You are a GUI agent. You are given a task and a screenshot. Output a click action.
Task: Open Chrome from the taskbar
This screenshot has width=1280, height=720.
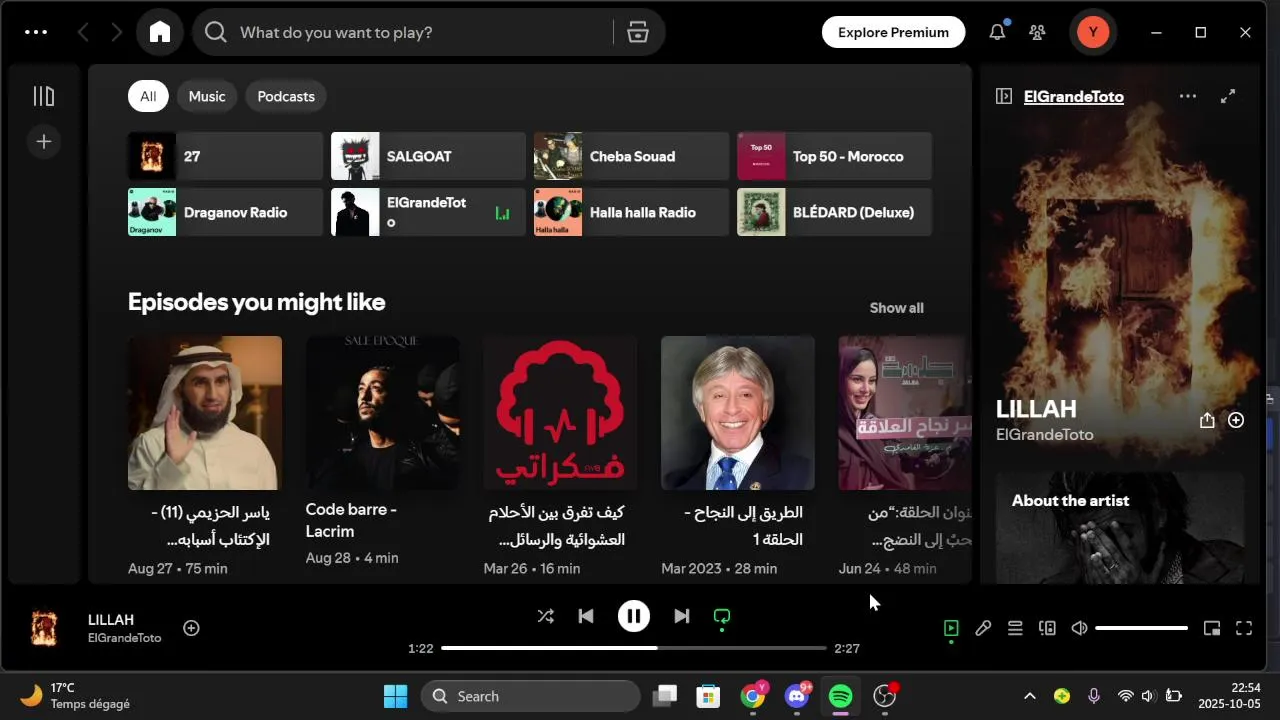(753, 696)
